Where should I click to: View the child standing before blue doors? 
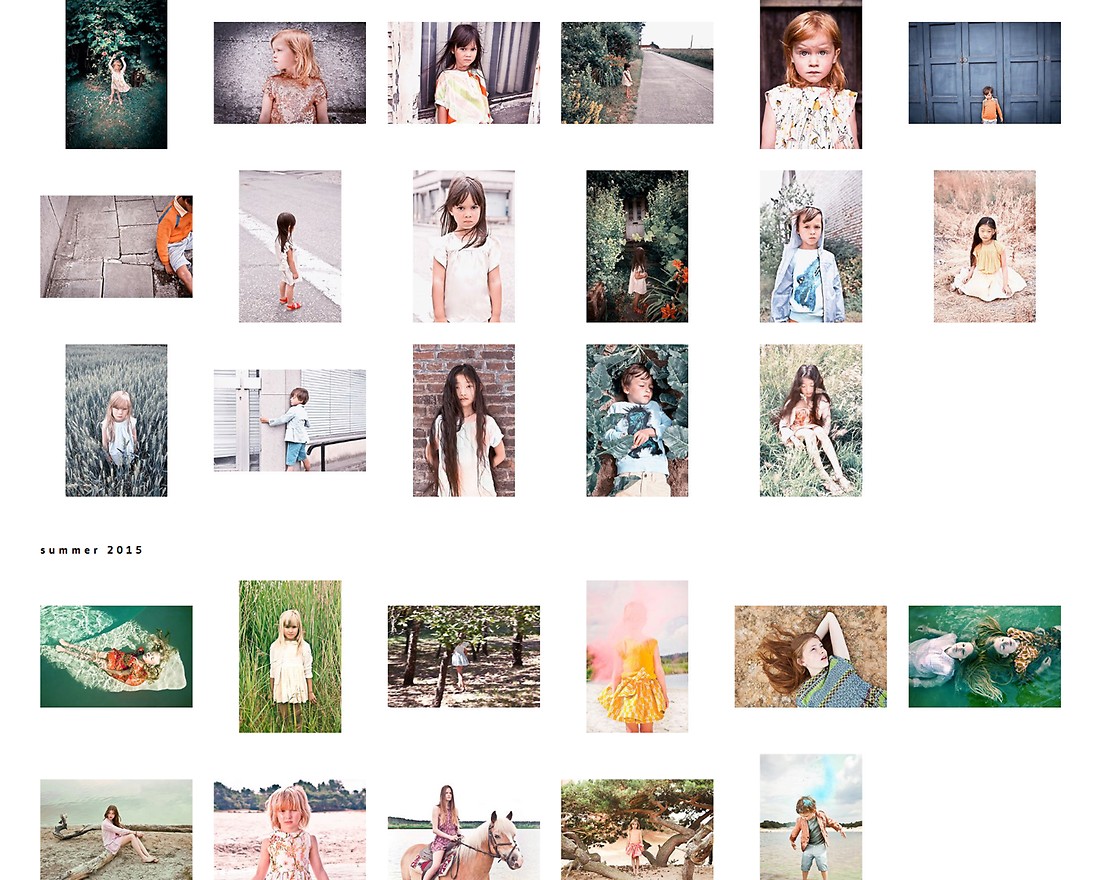coord(984,73)
